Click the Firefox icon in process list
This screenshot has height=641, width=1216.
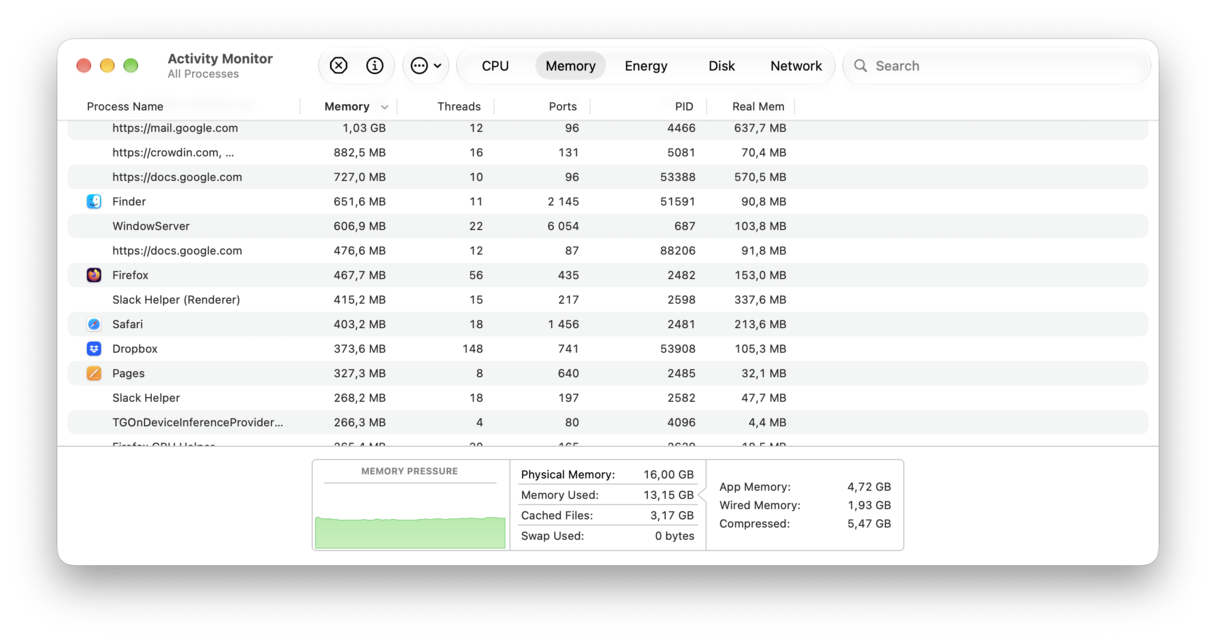pos(94,275)
